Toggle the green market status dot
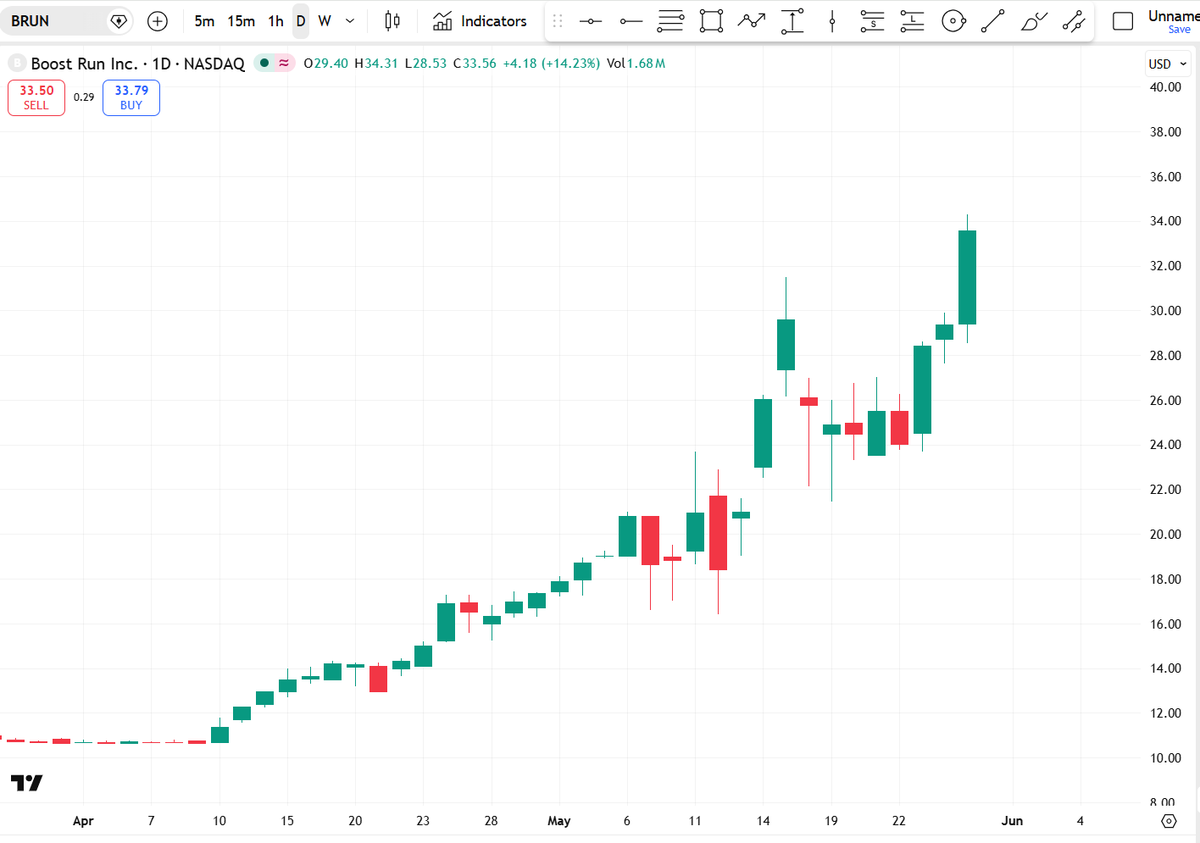 point(264,63)
